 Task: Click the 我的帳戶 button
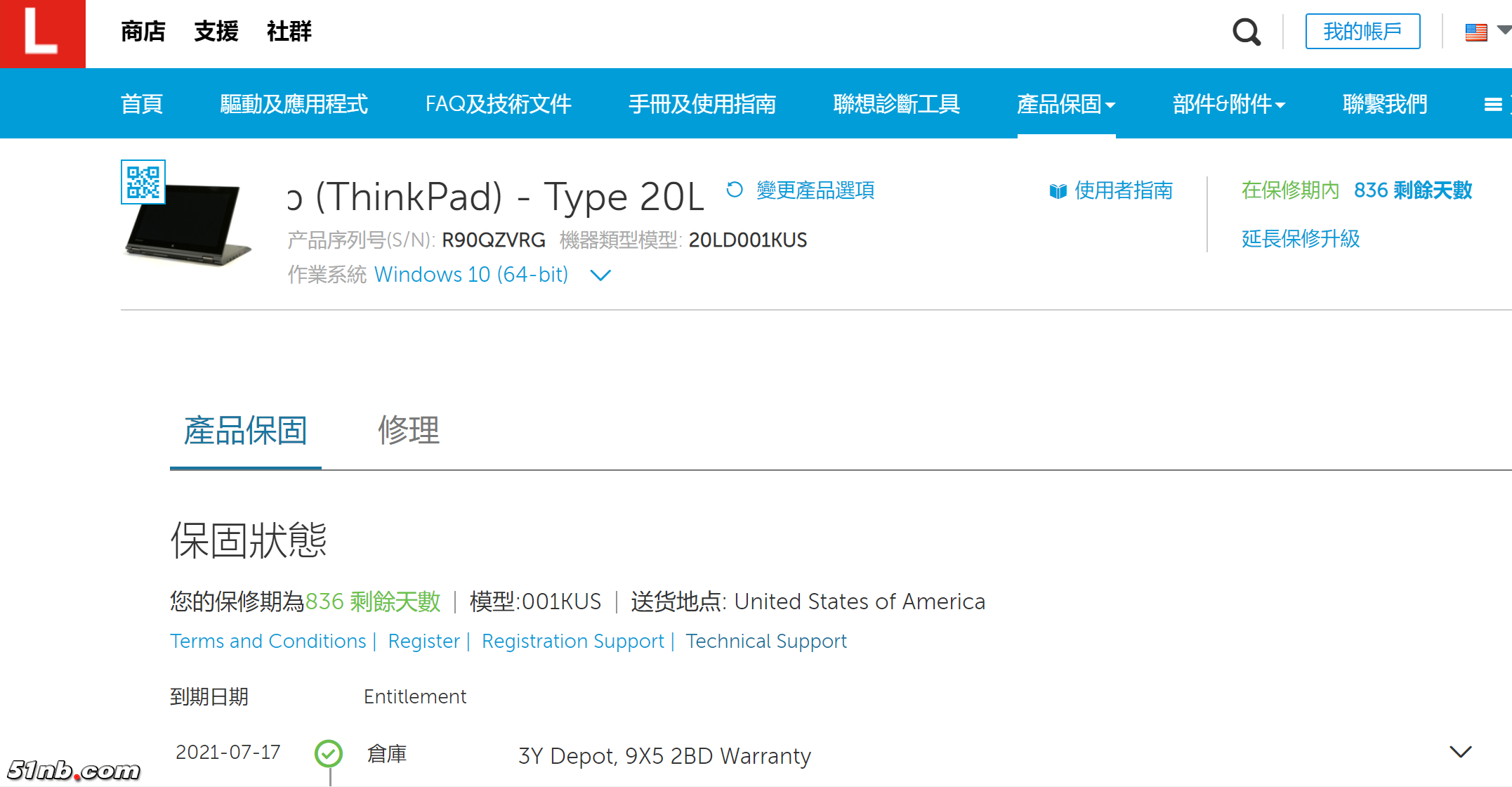1362,32
